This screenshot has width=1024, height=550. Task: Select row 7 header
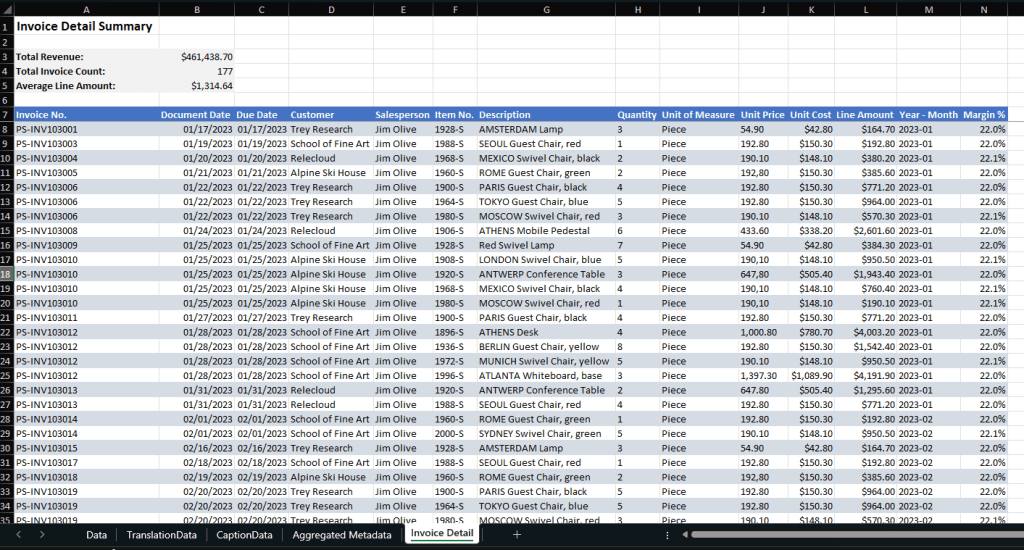tap(6, 115)
